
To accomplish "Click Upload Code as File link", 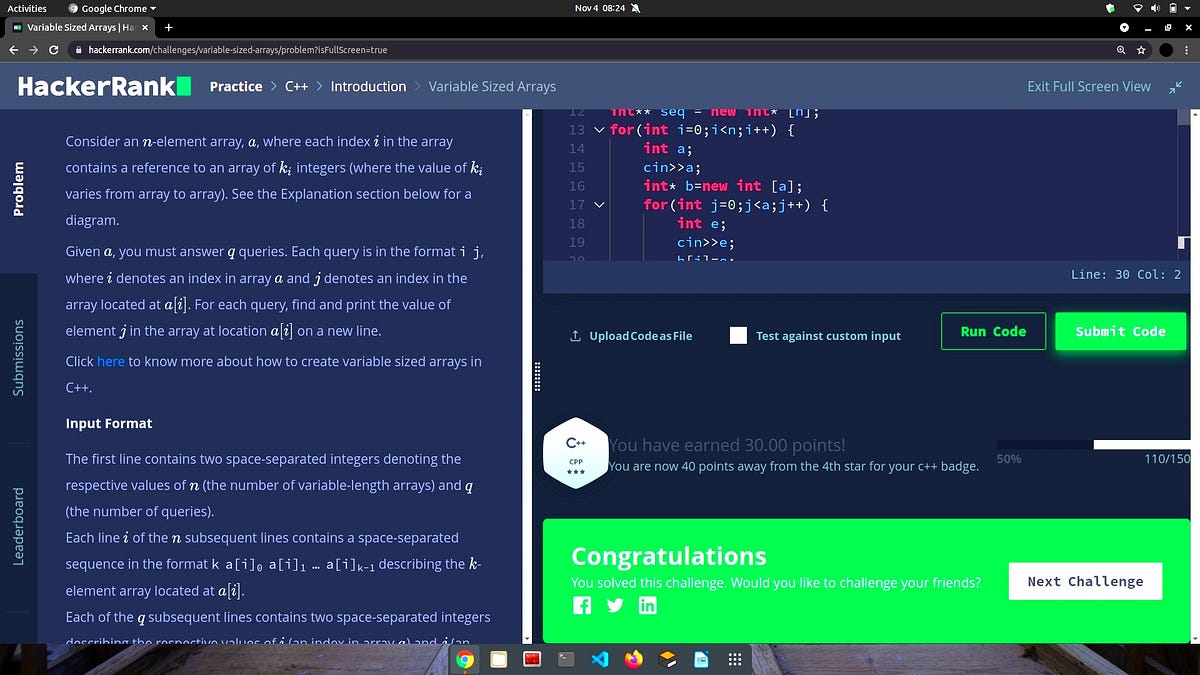I will point(640,336).
